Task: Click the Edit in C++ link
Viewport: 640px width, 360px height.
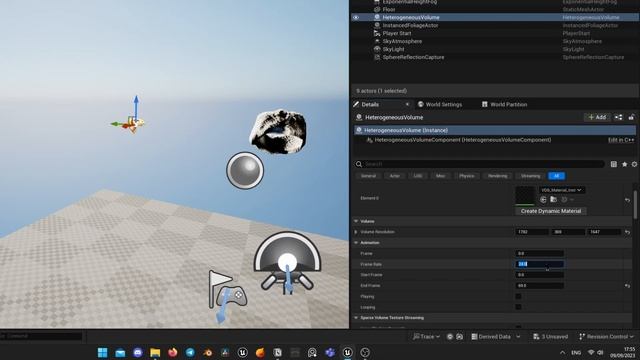Action: coord(621,140)
